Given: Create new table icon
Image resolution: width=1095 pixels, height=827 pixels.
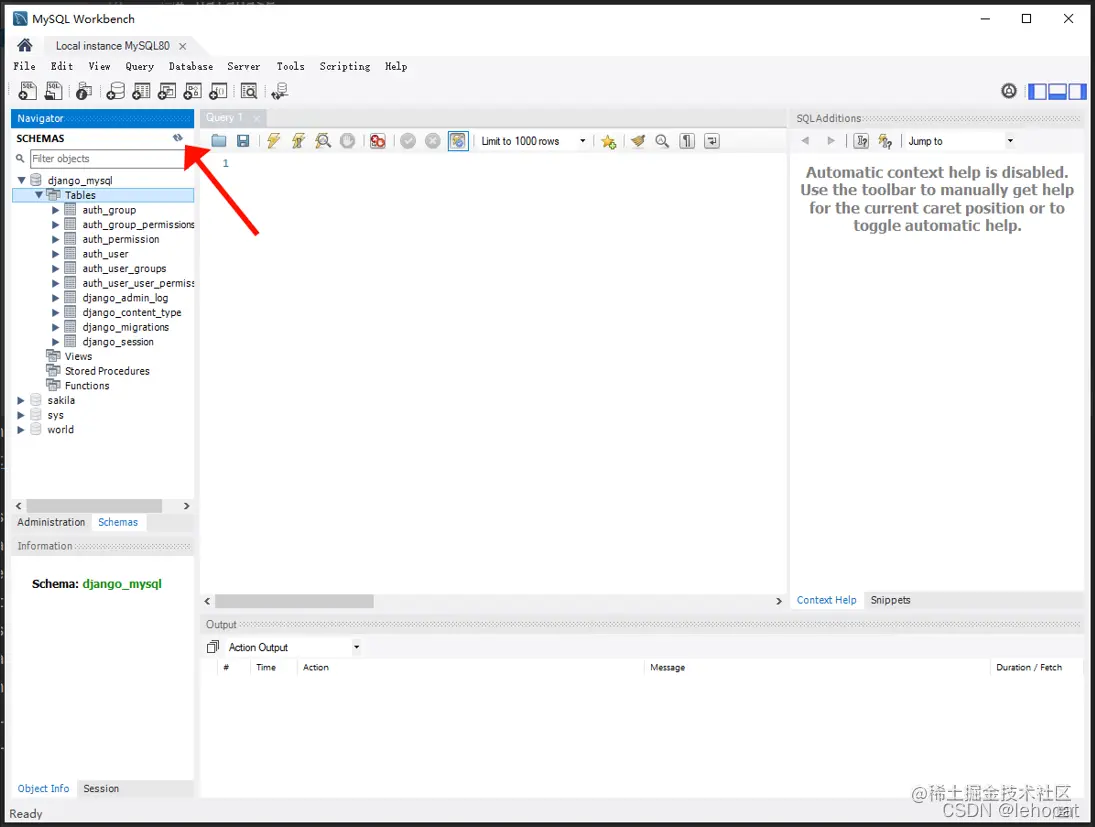Looking at the screenshot, I should tap(141, 91).
